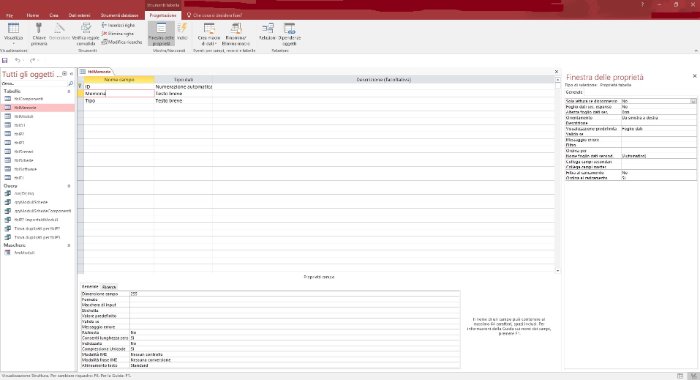700x380 pixels.
Task: Switch to the Home ribbon tab
Action: pyautogui.click(x=33, y=15)
